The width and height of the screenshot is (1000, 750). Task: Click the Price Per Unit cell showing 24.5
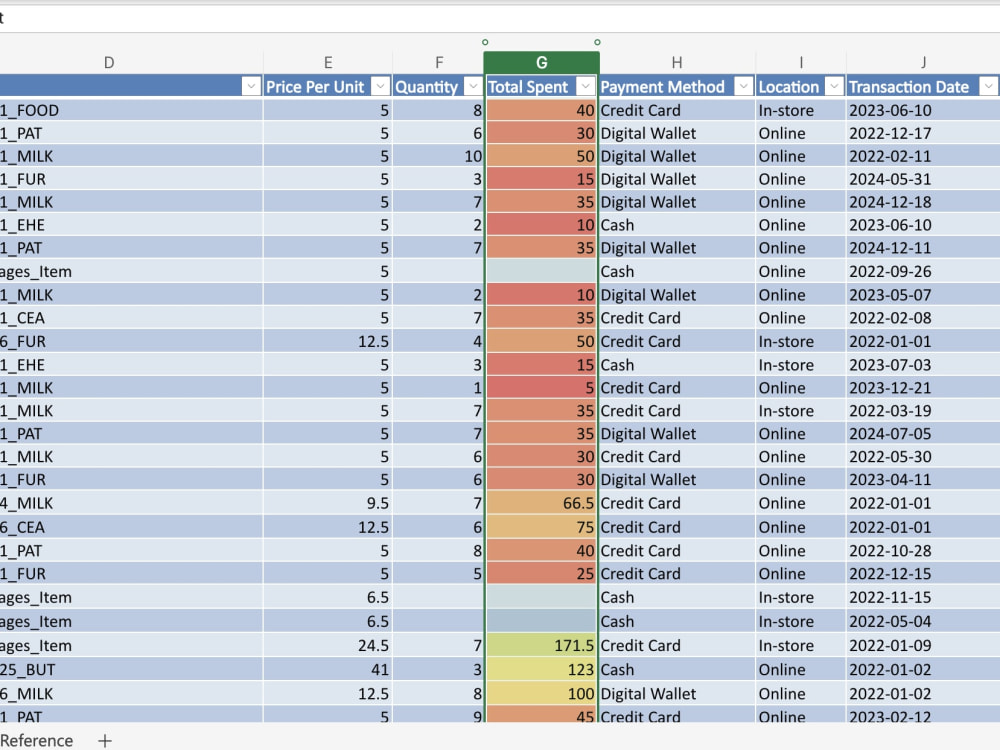328,645
